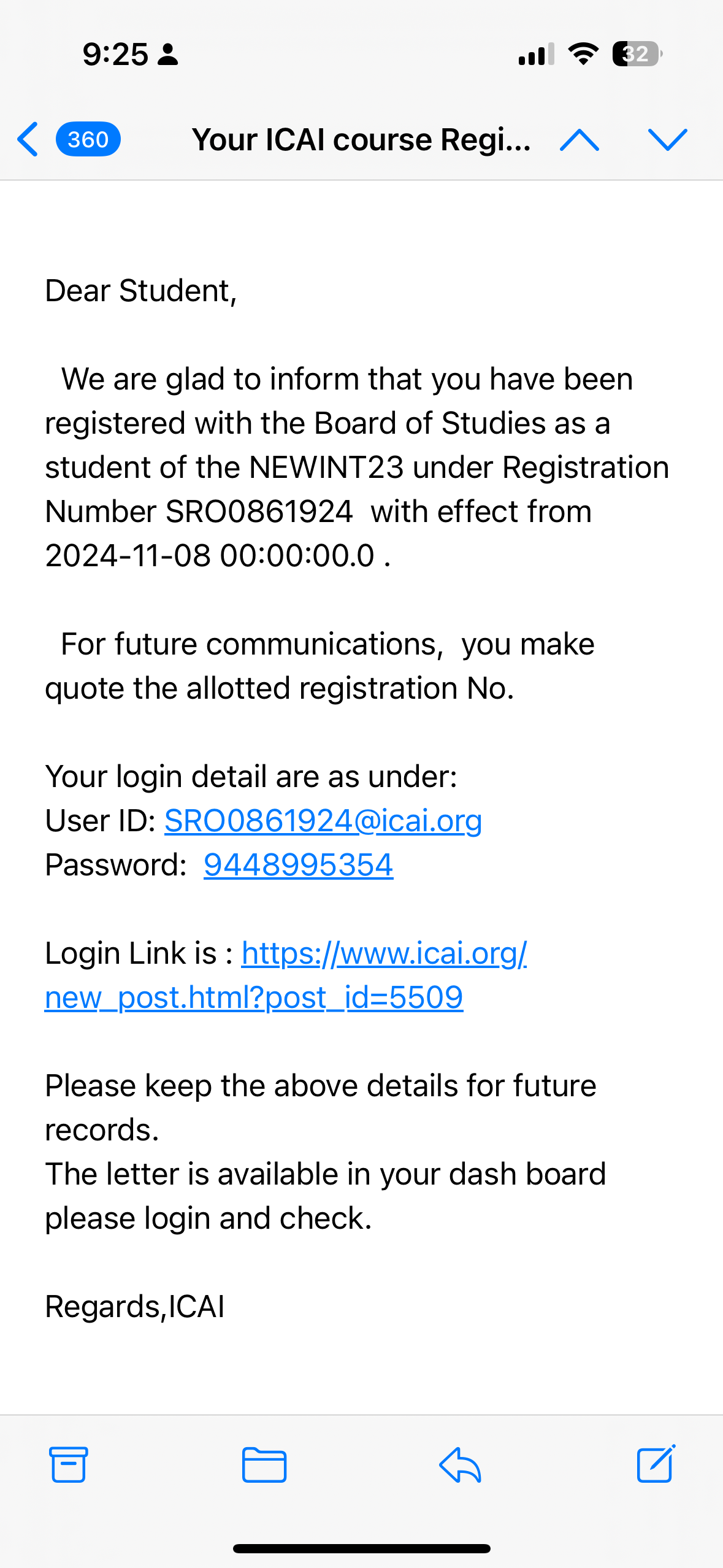Tap the "Dear Student," greeting text
The width and height of the screenshot is (723, 1568).
pyautogui.click(x=141, y=291)
